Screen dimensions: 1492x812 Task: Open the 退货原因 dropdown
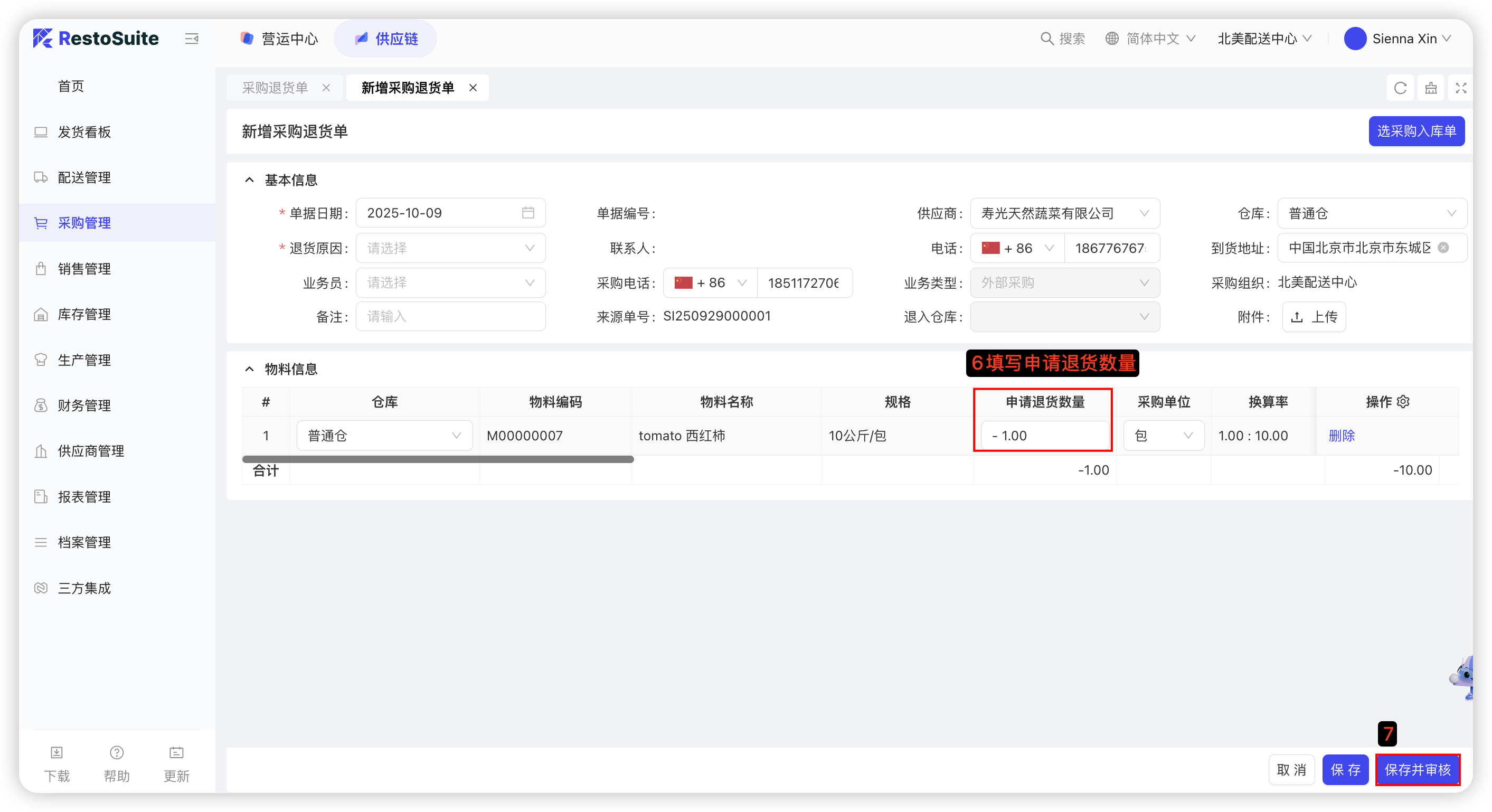click(x=451, y=248)
